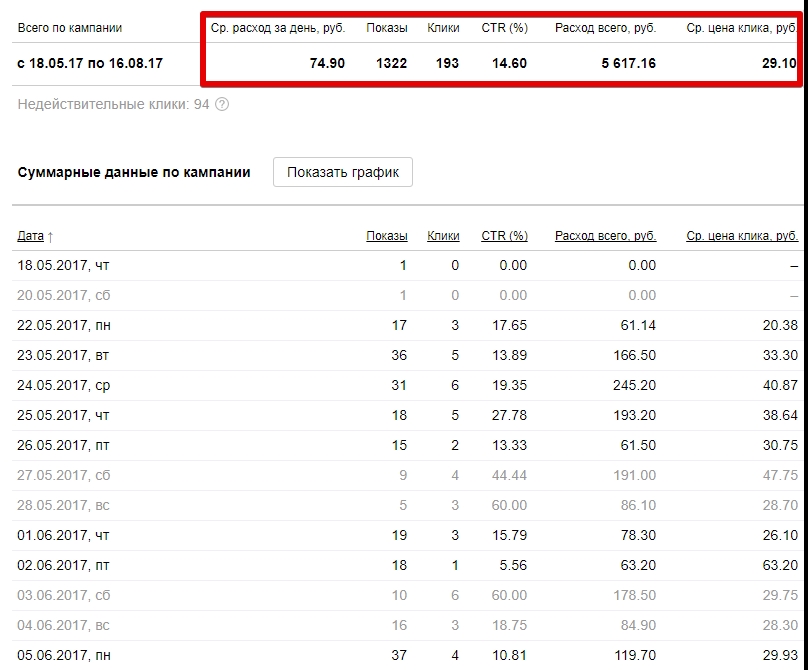Select spend value 119.70 for 05.06.2017
This screenshot has height=670, width=808.
(634, 655)
